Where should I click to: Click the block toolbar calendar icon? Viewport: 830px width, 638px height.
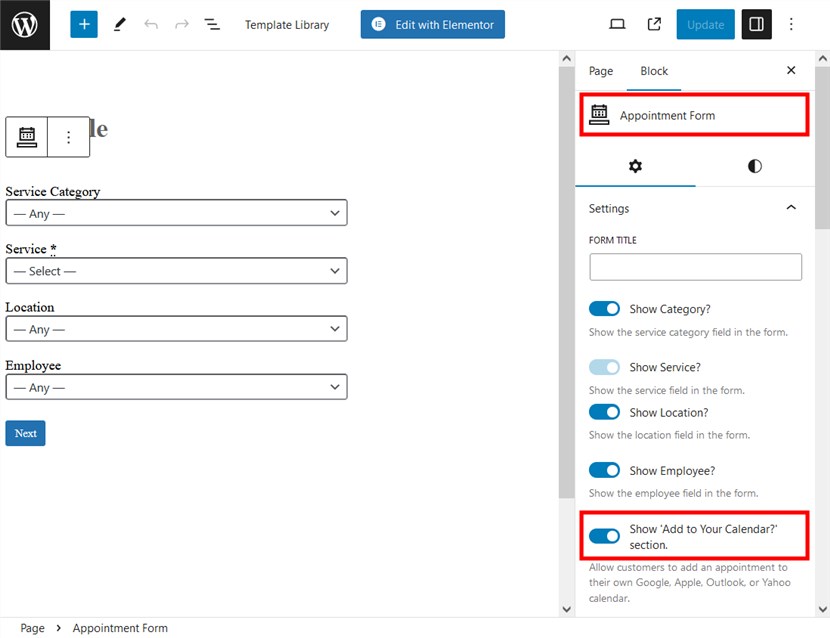pyautogui.click(x=26, y=137)
